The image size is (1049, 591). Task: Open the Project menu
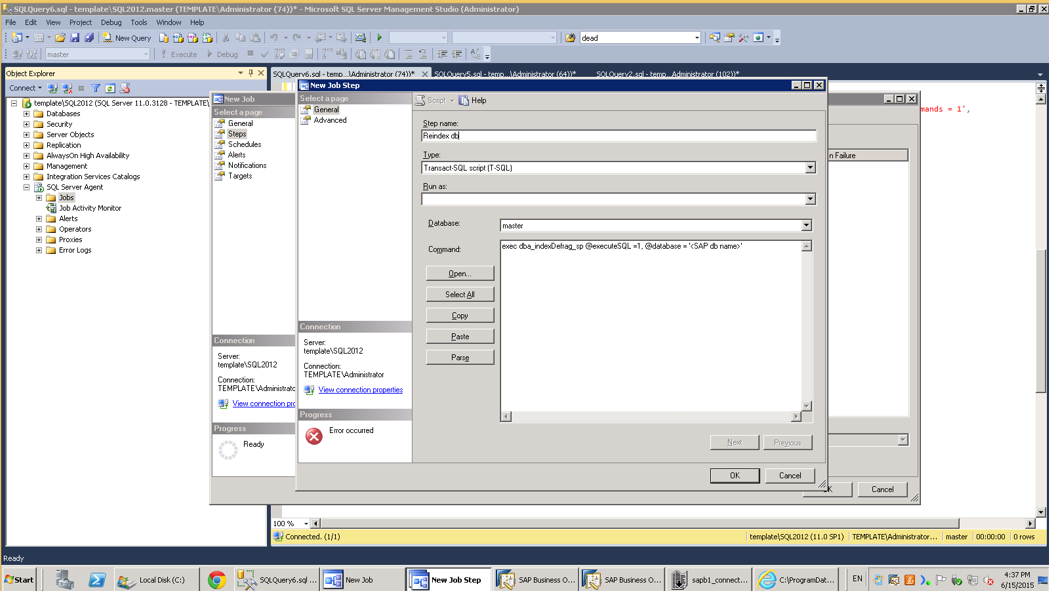coord(80,22)
